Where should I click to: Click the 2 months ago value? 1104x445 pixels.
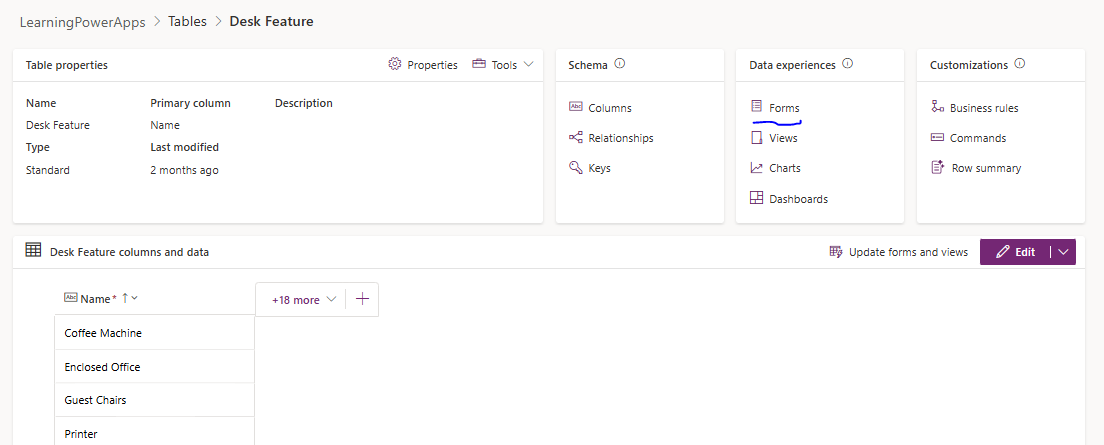point(184,170)
